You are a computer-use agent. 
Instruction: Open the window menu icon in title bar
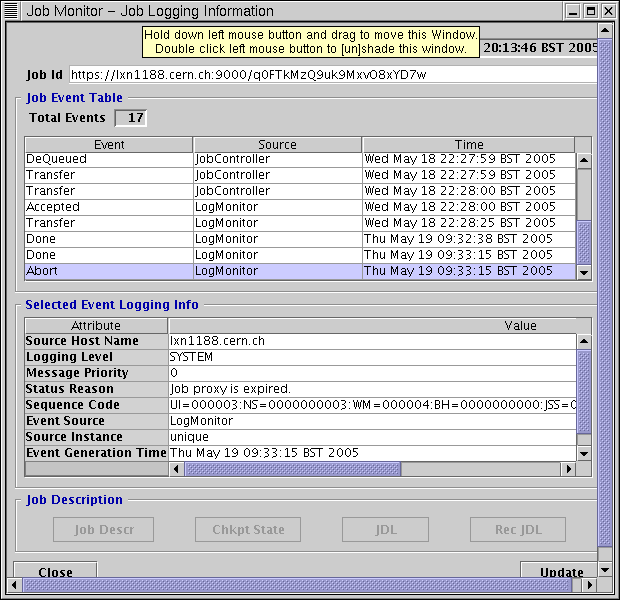pyautogui.click(x=11, y=11)
